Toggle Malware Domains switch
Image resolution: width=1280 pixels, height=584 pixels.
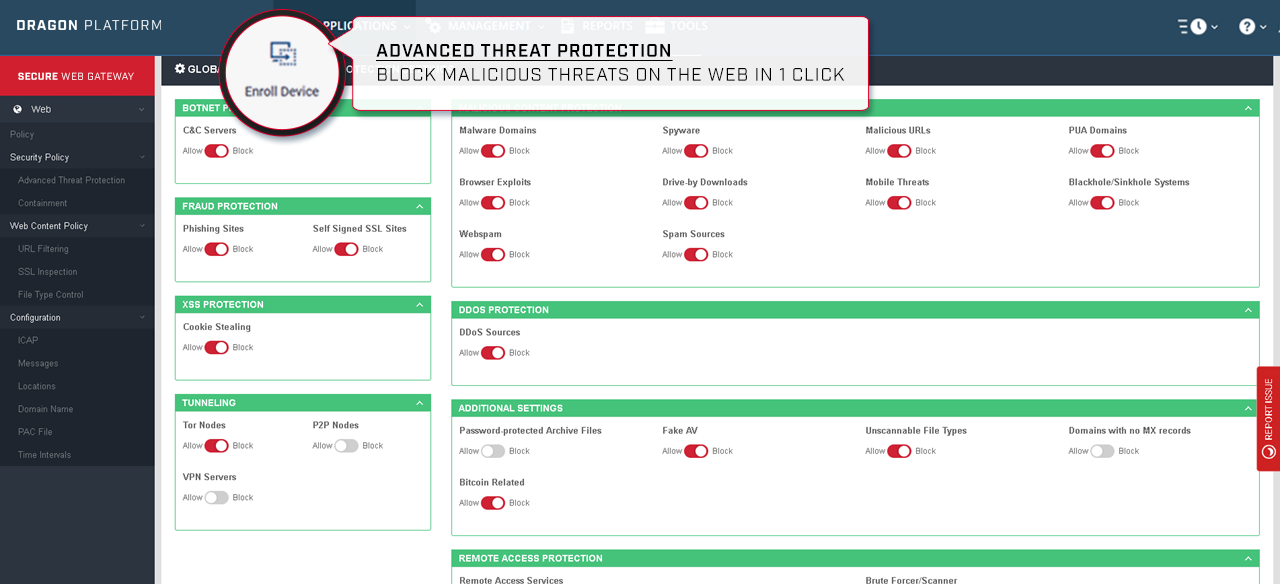pyautogui.click(x=493, y=151)
